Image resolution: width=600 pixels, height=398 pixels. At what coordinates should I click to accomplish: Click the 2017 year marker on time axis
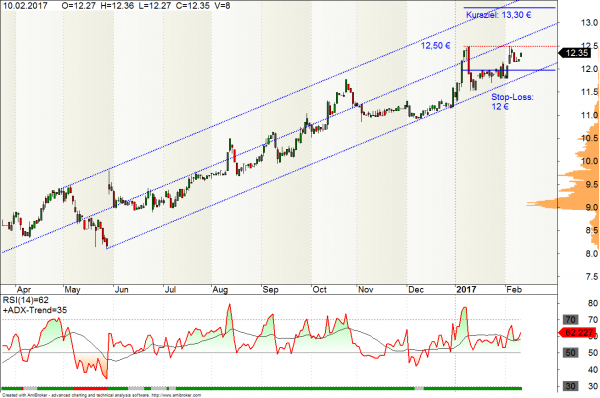coord(466,290)
